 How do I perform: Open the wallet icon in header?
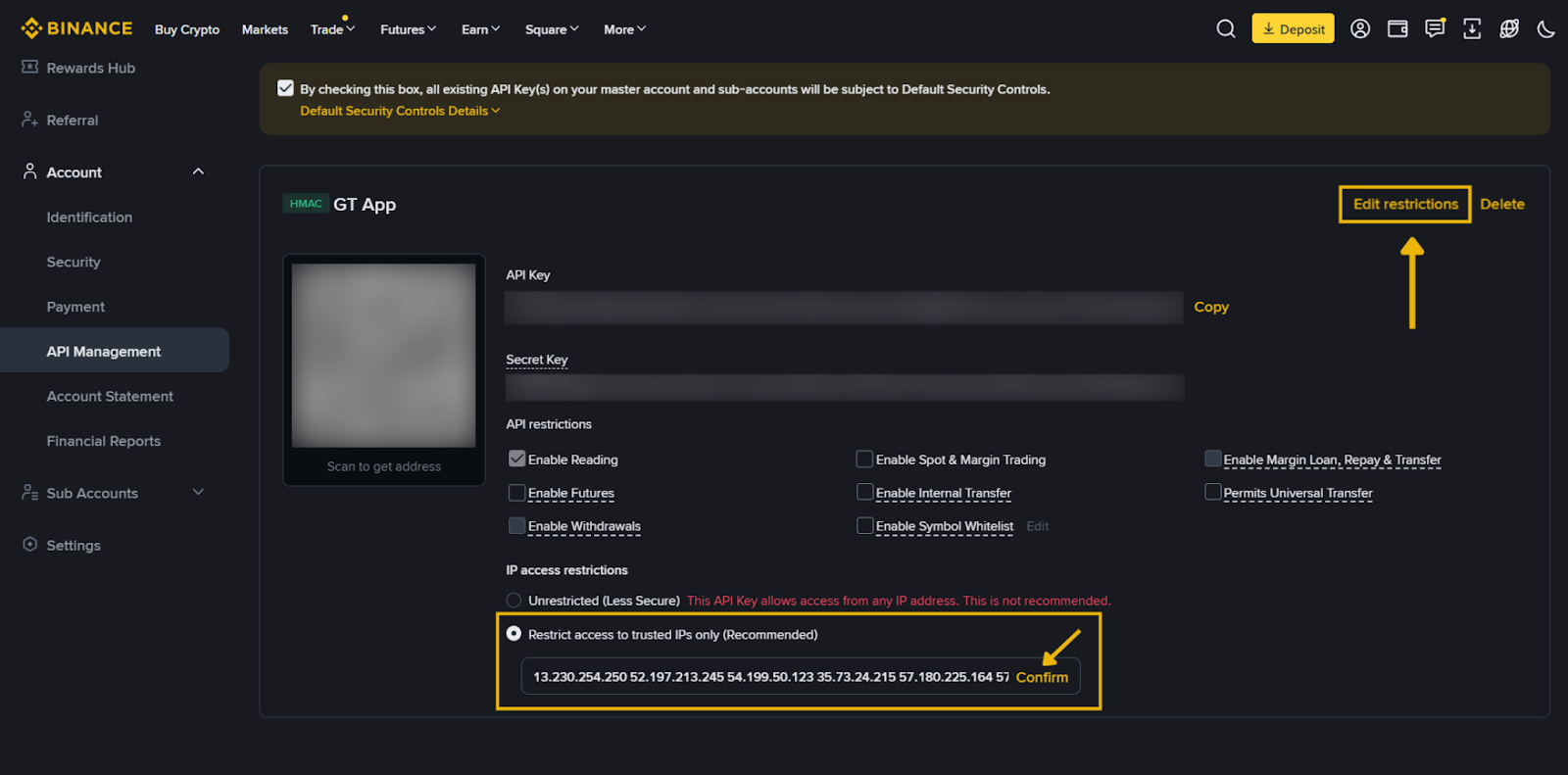pyautogui.click(x=1397, y=29)
